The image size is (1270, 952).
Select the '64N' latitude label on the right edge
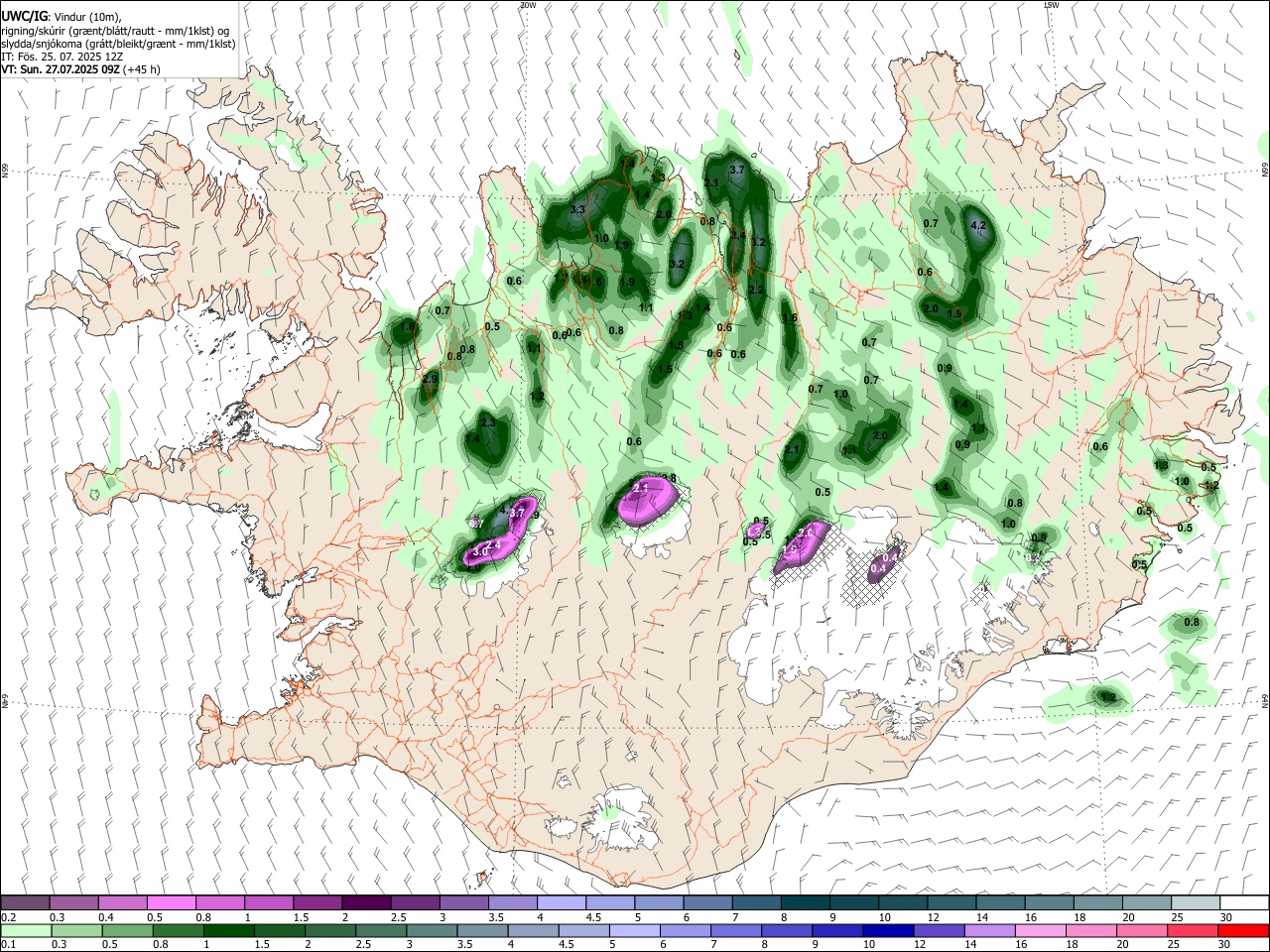1265,701
